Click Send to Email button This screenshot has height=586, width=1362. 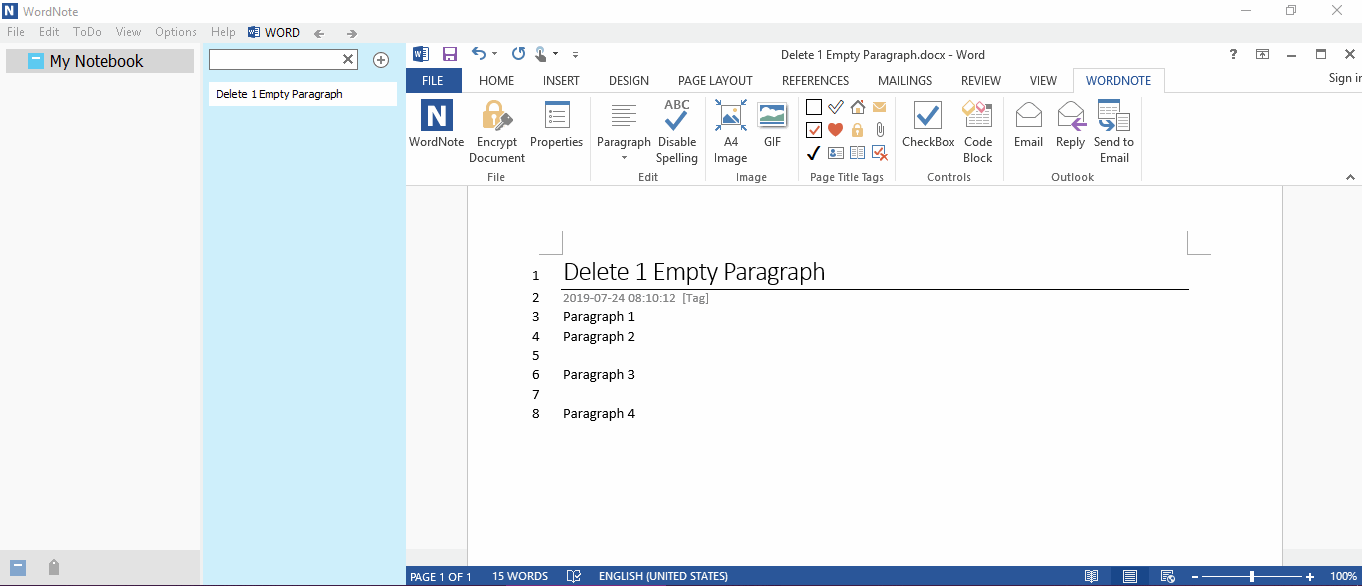1114,131
